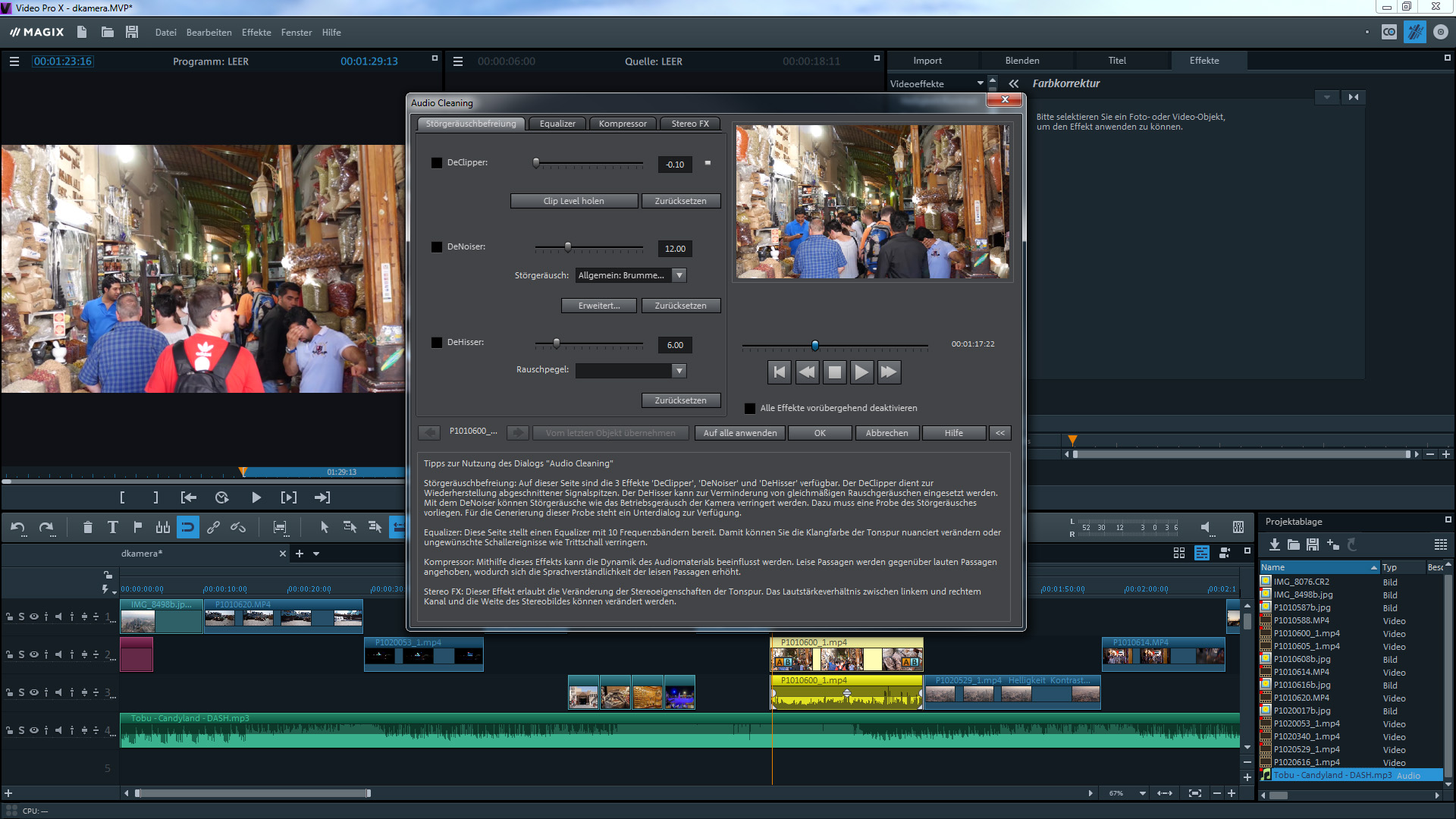Screen dimensions: 1456x819
Task: Click the redo arrow in timeline toolbar
Action: coord(46,527)
